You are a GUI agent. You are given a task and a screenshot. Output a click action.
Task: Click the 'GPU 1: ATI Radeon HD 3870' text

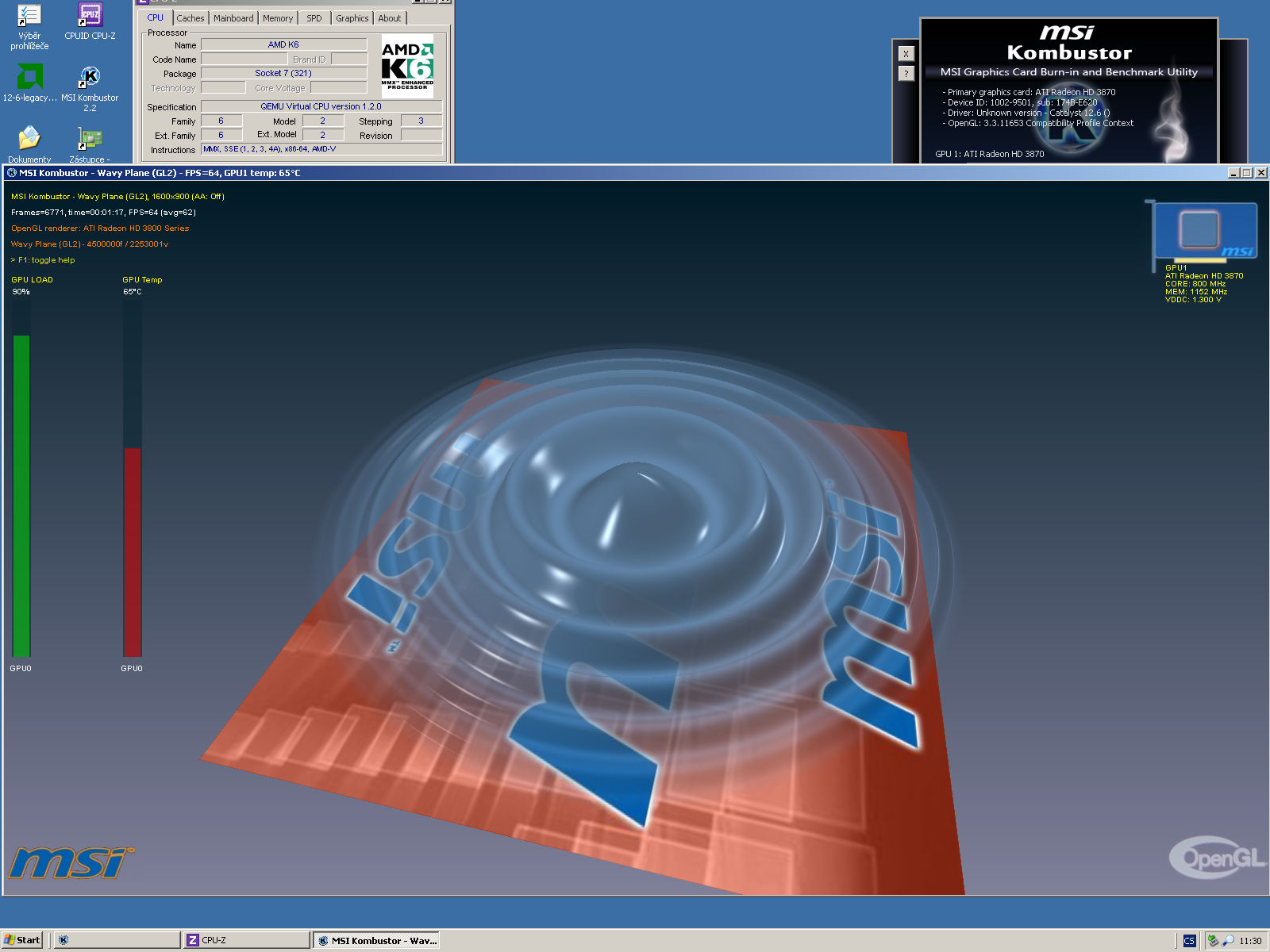pos(990,154)
